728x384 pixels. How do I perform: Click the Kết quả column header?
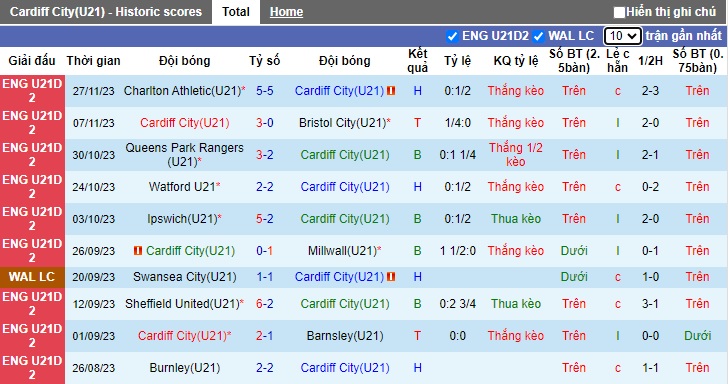coord(417,61)
